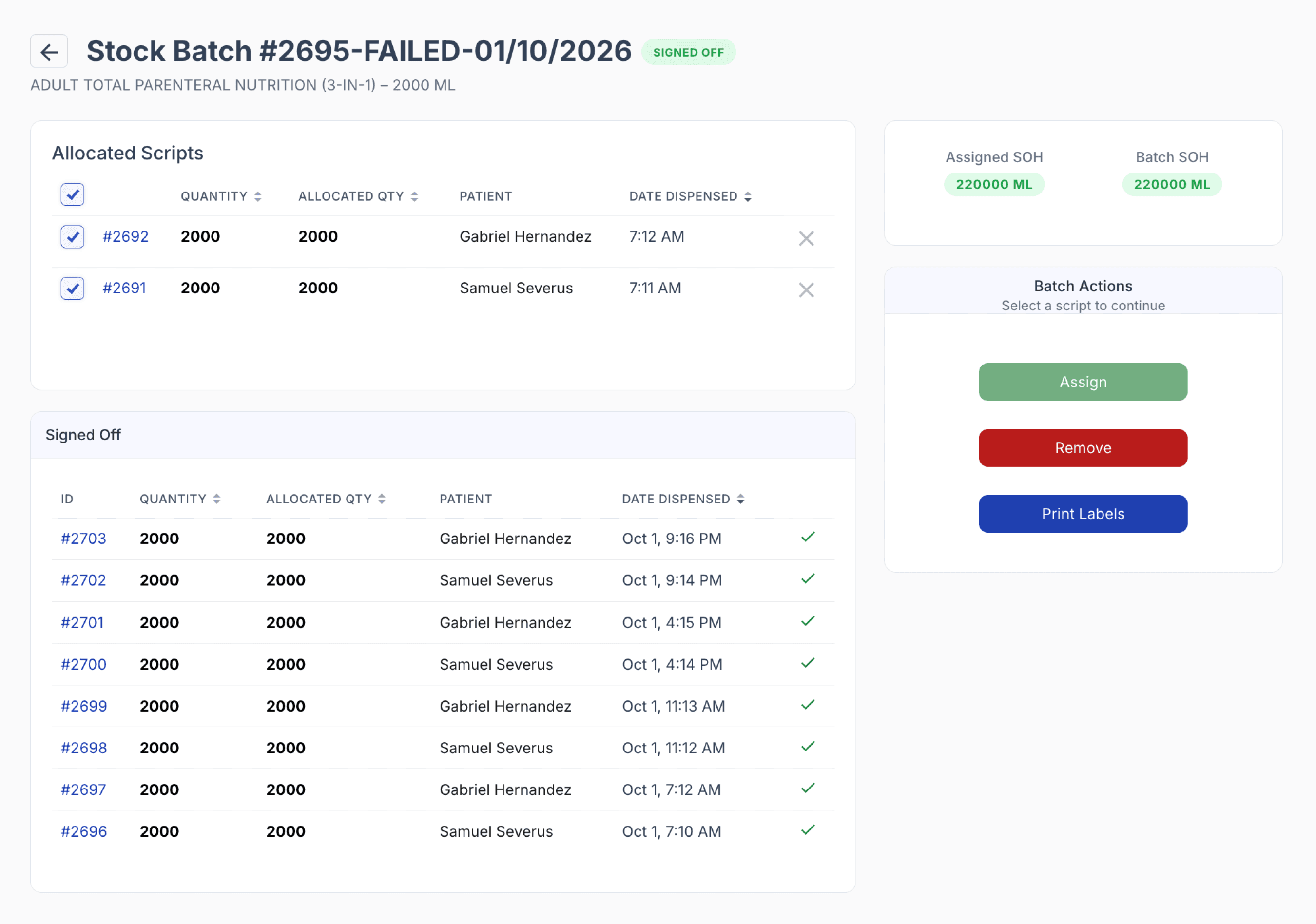1316x924 pixels.
Task: Remove script #2692 with the X icon
Action: 807,238
